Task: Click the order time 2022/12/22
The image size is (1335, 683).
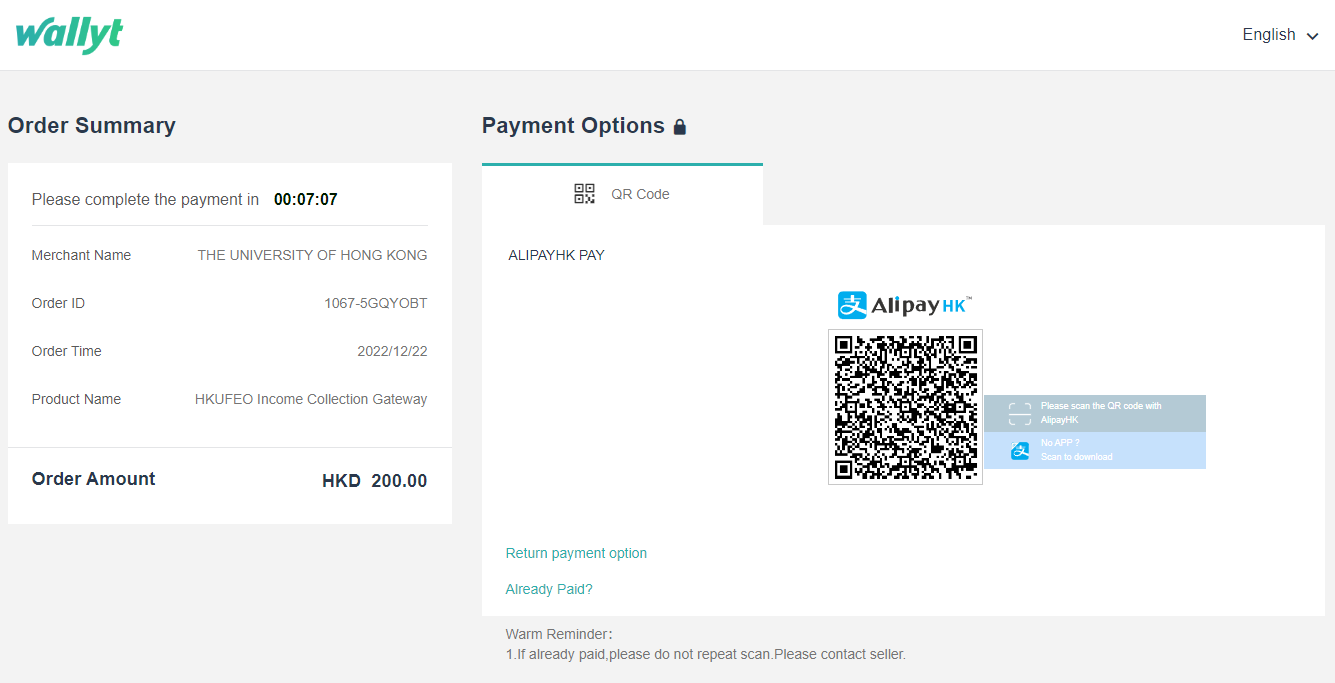Action: [x=392, y=351]
